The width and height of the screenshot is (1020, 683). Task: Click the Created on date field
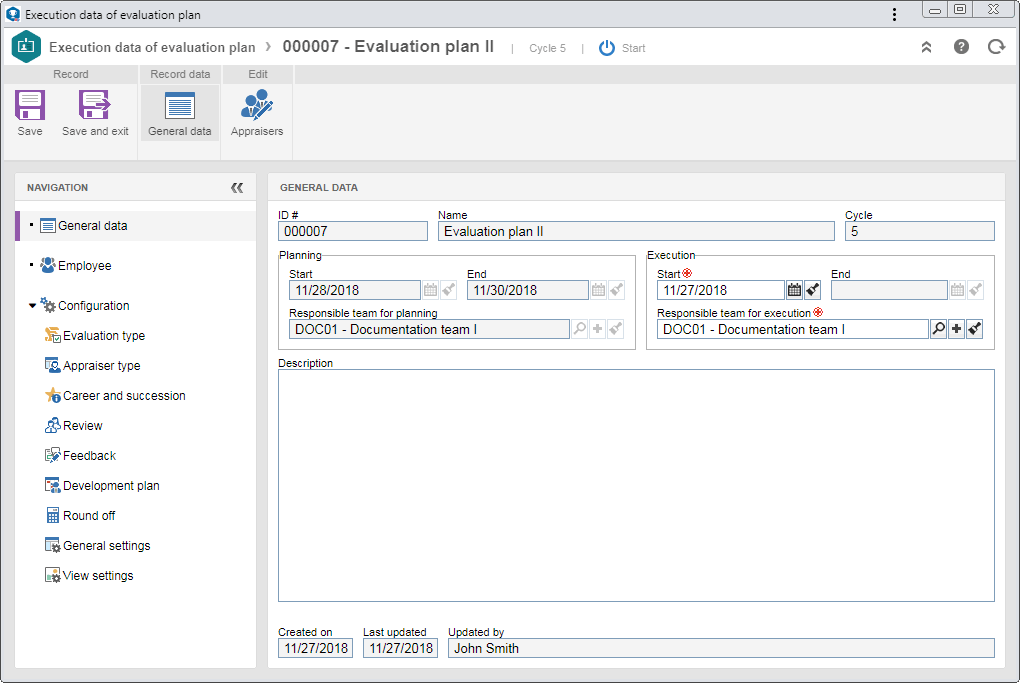(x=315, y=648)
